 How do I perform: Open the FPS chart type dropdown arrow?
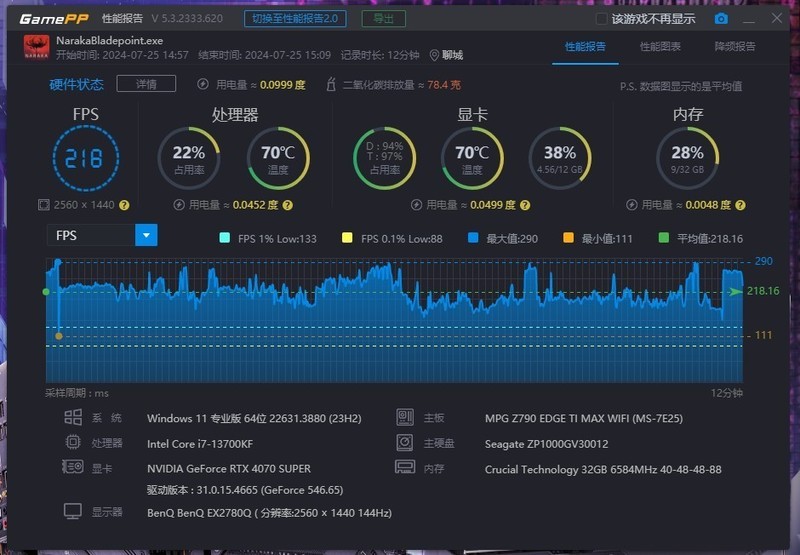[146, 235]
